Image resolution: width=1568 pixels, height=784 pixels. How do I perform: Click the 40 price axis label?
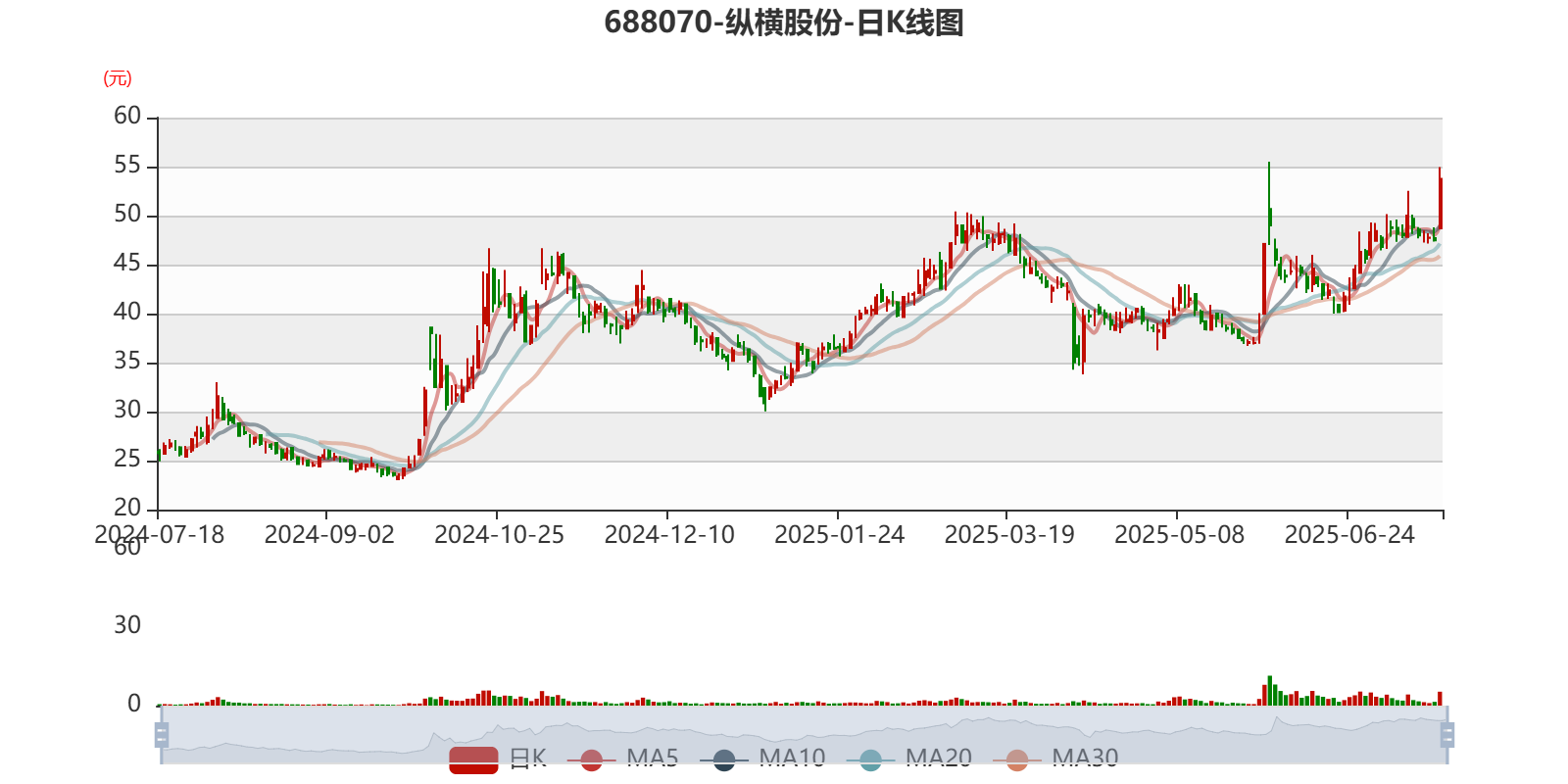tap(127, 313)
